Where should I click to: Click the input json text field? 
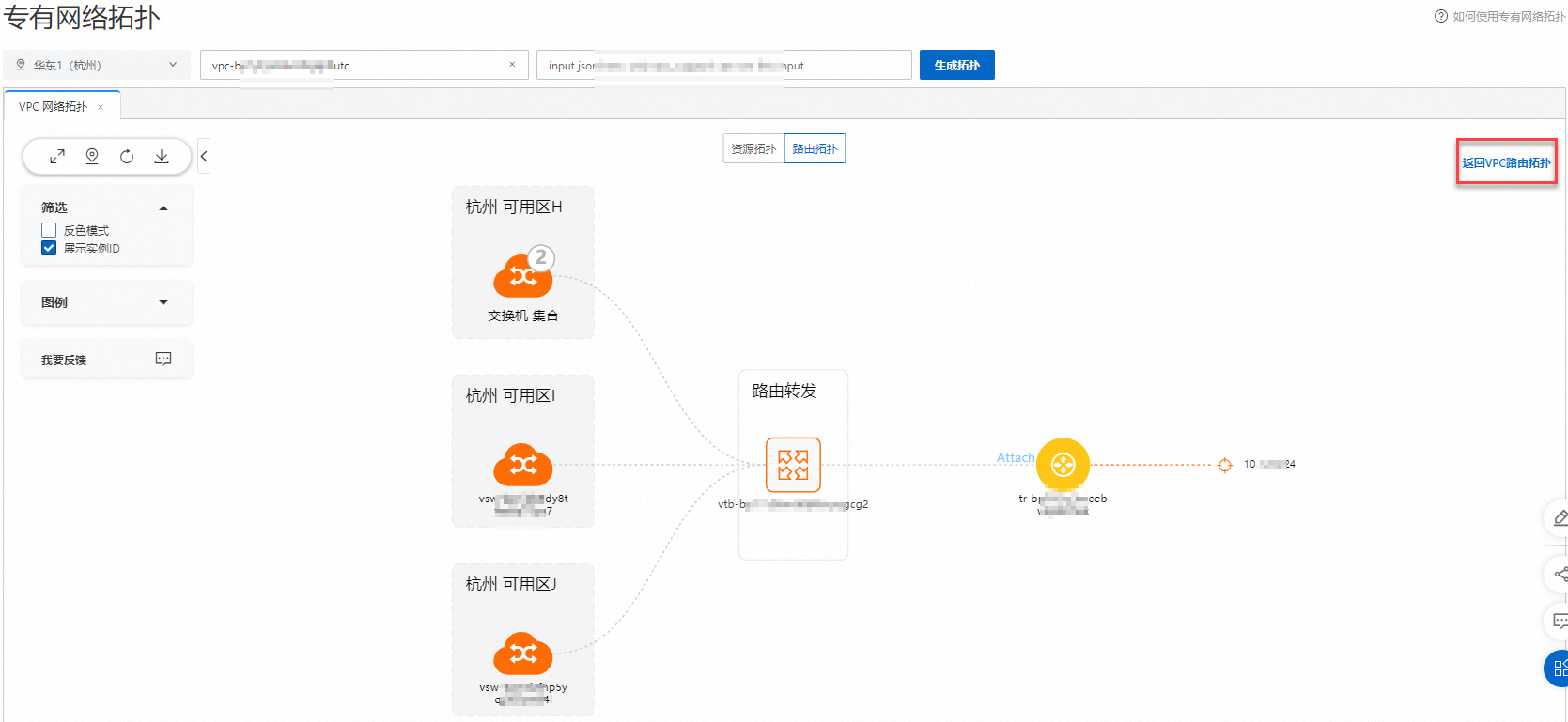pyautogui.click(x=723, y=65)
